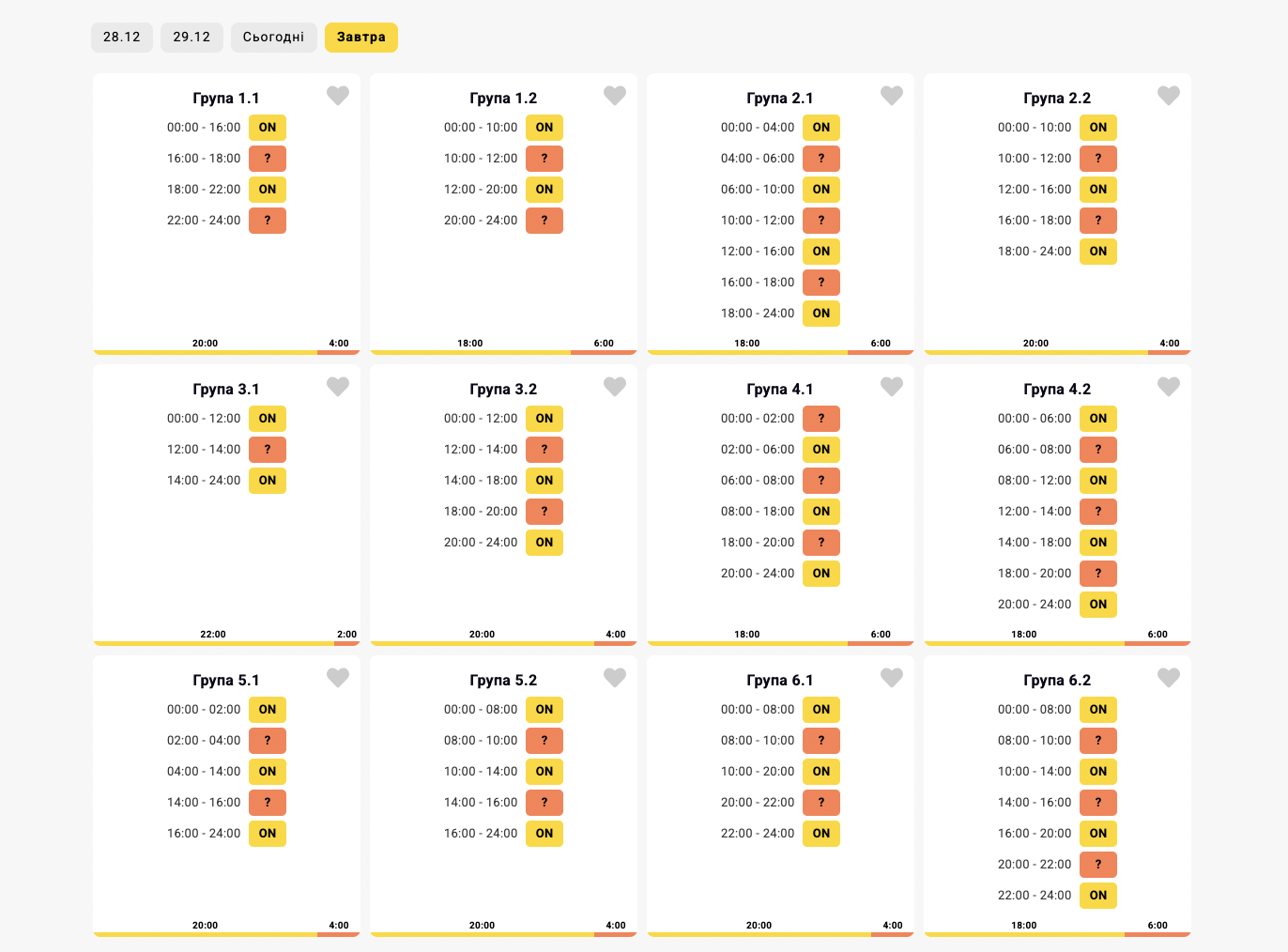
Task: Select the Завтра tab
Action: coord(361,38)
